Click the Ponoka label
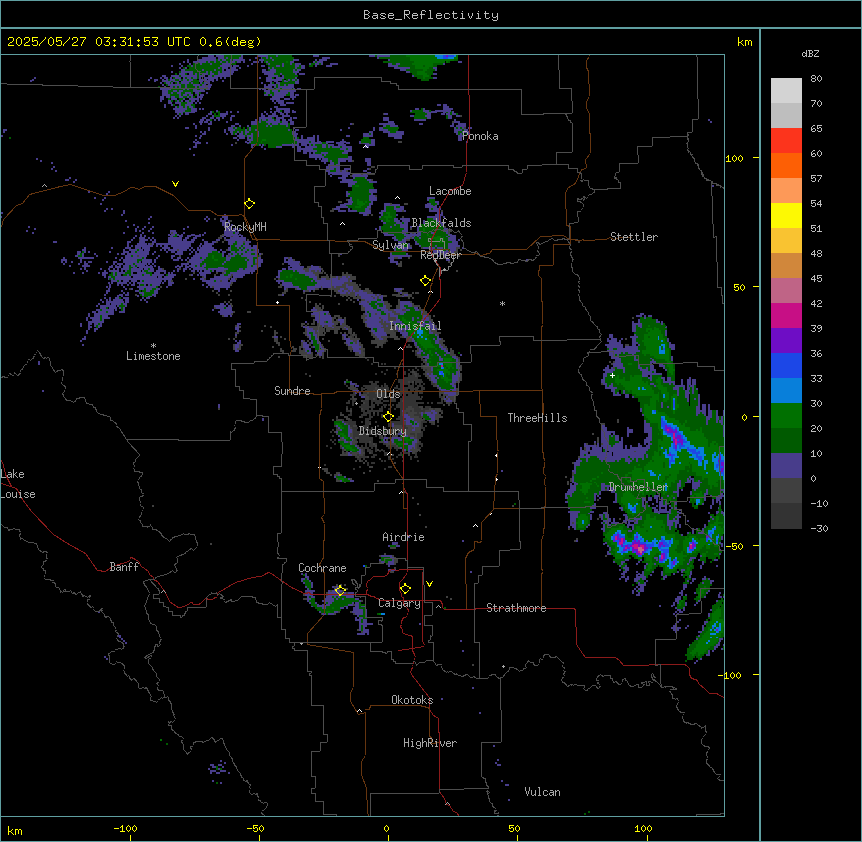Screen dimensions: 862x842 coord(480,136)
